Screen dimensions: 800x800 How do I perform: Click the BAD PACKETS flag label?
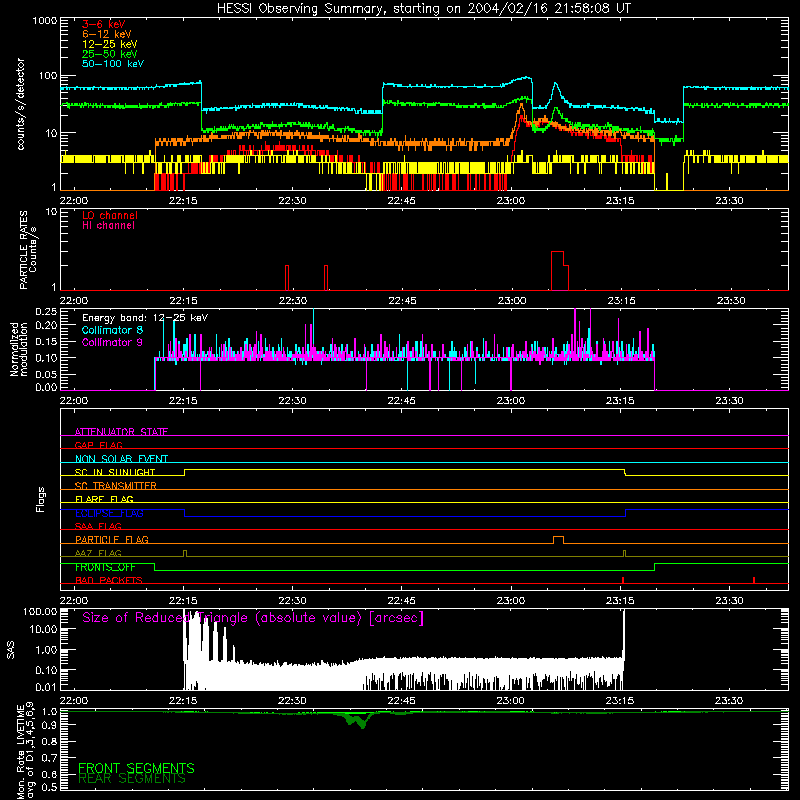109,580
